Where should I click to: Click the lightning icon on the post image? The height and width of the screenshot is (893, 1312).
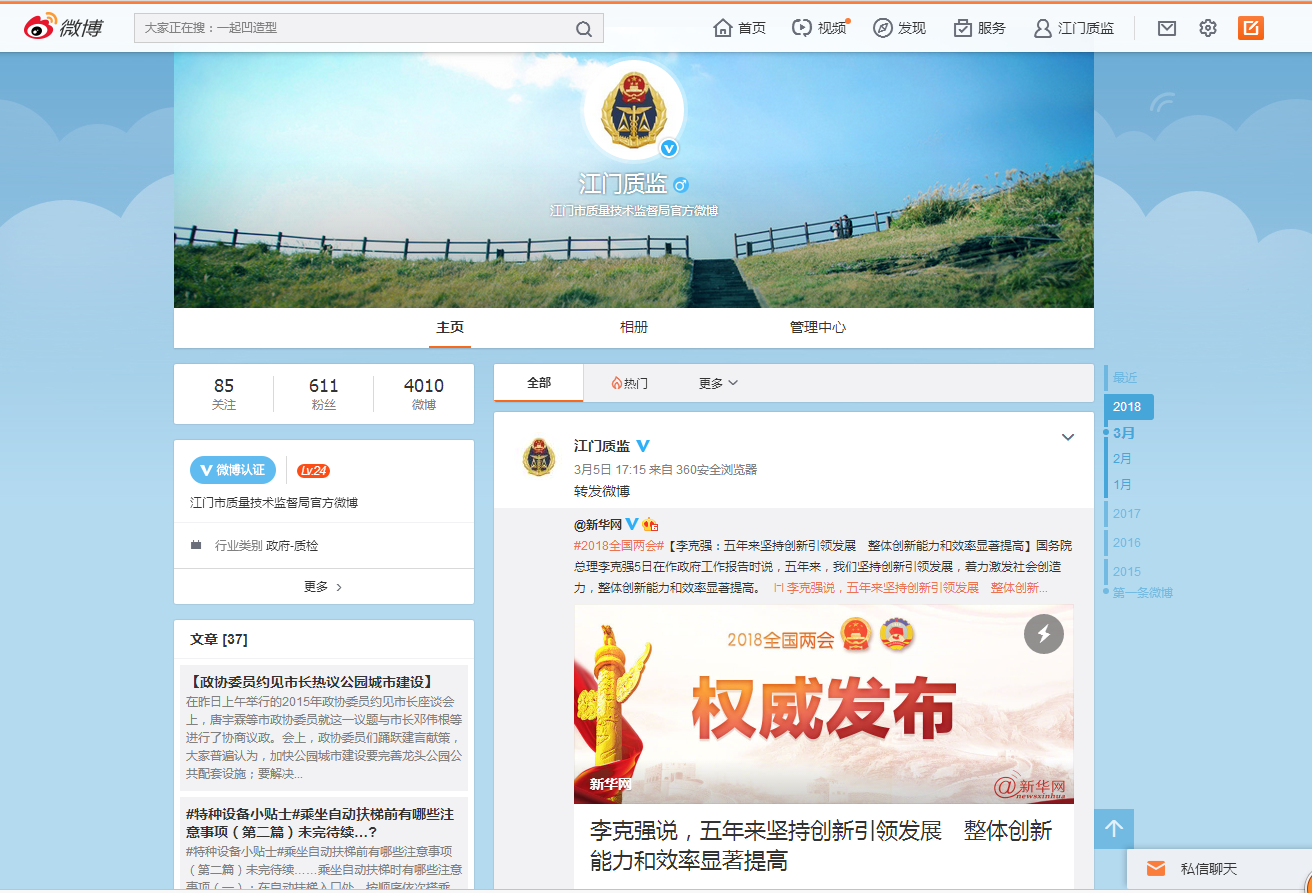[1043, 634]
